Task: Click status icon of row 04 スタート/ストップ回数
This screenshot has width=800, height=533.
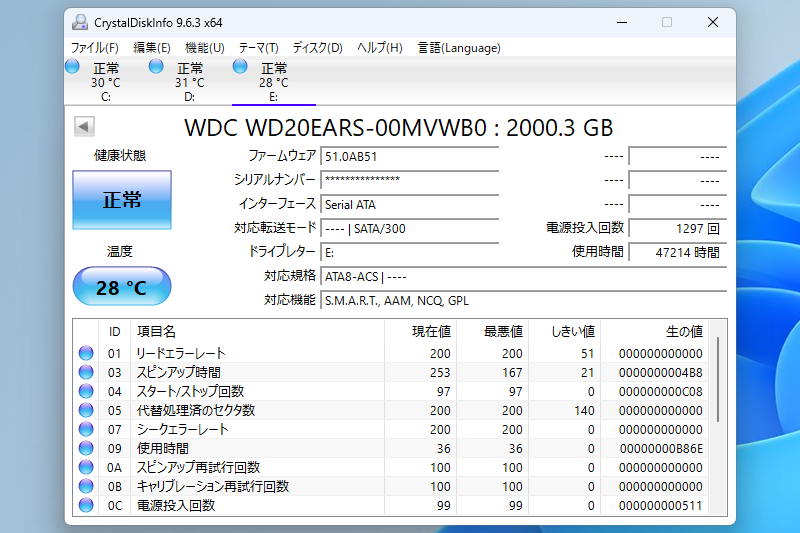Action: tap(86, 391)
